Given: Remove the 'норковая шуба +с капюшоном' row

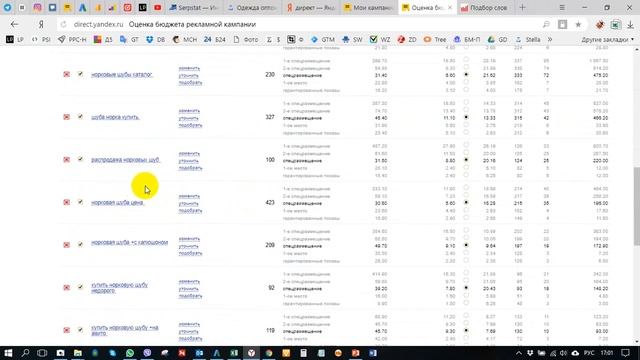Looking at the screenshot, I should pos(67,245).
